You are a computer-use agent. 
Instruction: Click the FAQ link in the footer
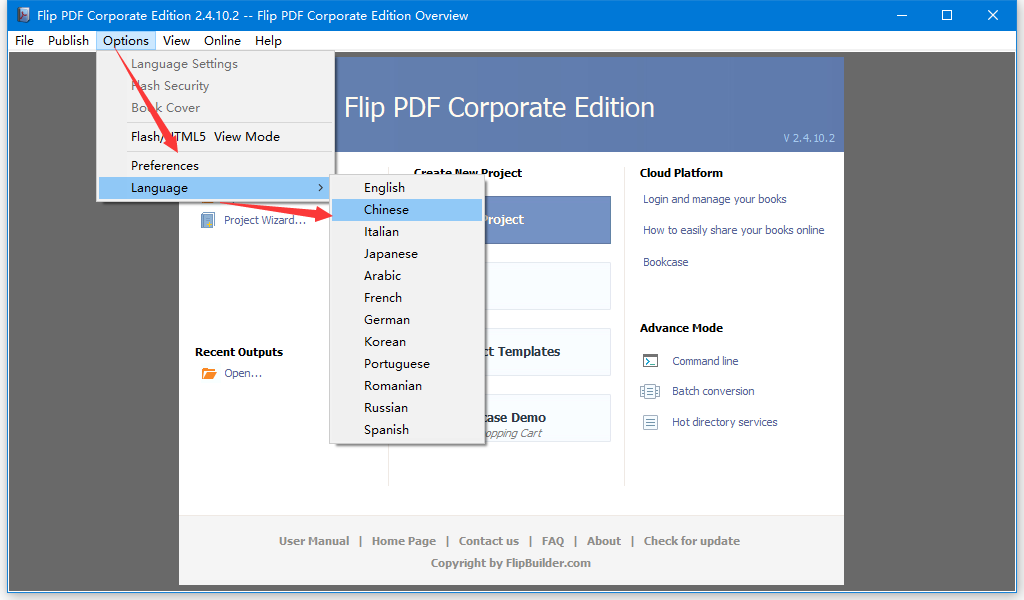pyautogui.click(x=553, y=541)
